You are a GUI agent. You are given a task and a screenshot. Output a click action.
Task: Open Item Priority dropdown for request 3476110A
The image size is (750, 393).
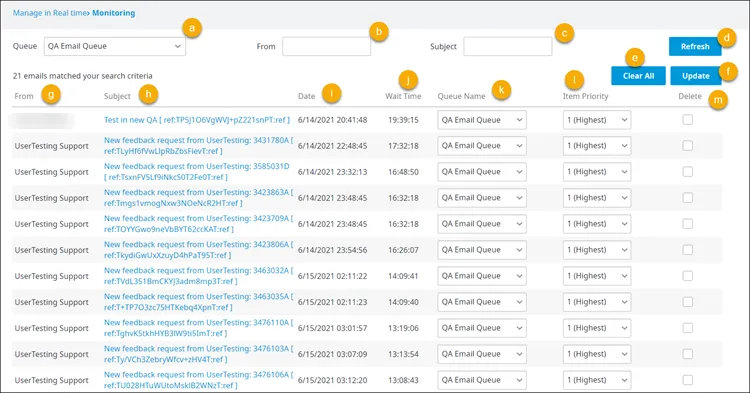(x=597, y=328)
